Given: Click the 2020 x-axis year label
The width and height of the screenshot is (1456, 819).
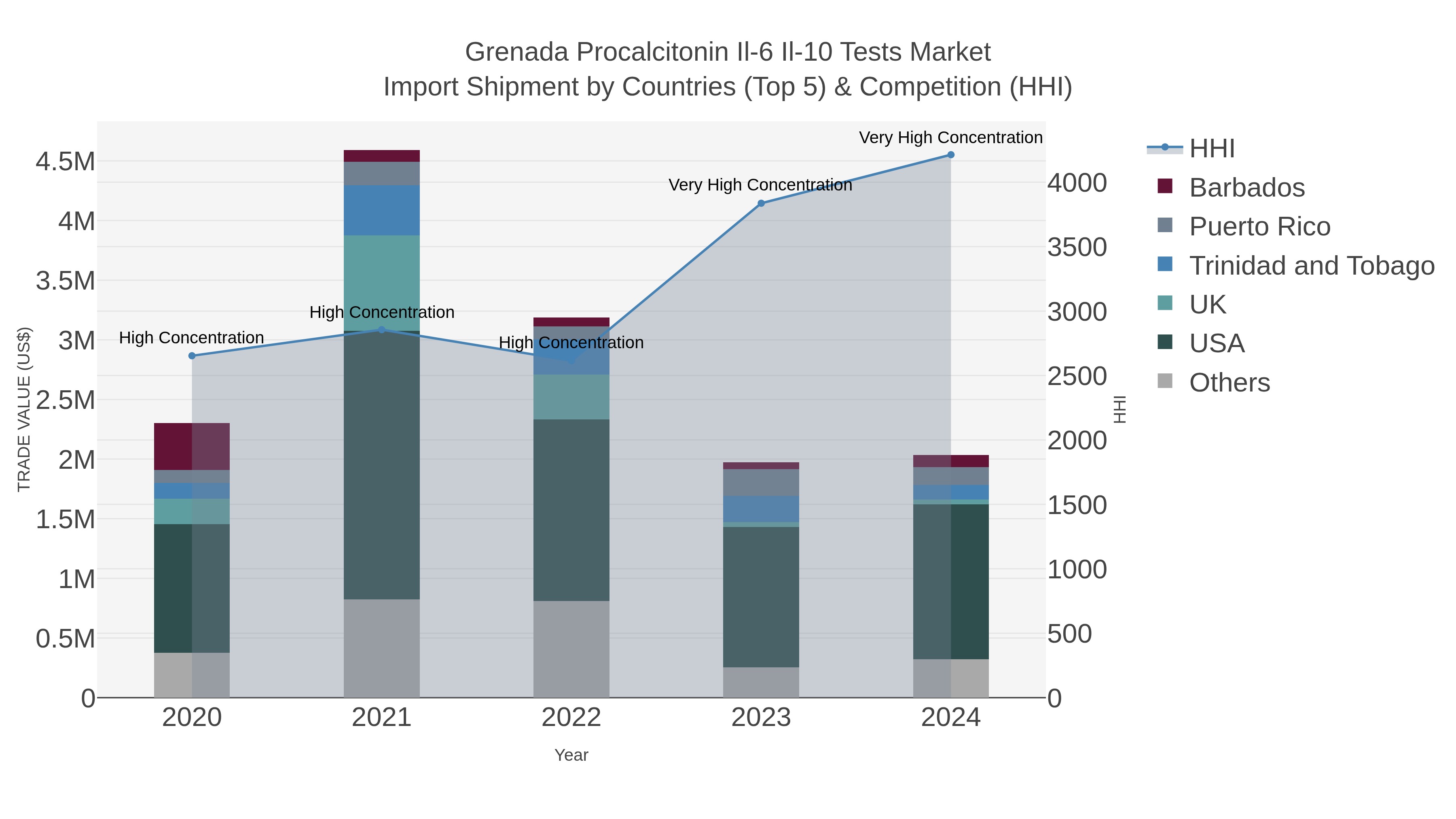Looking at the screenshot, I should click(x=192, y=718).
